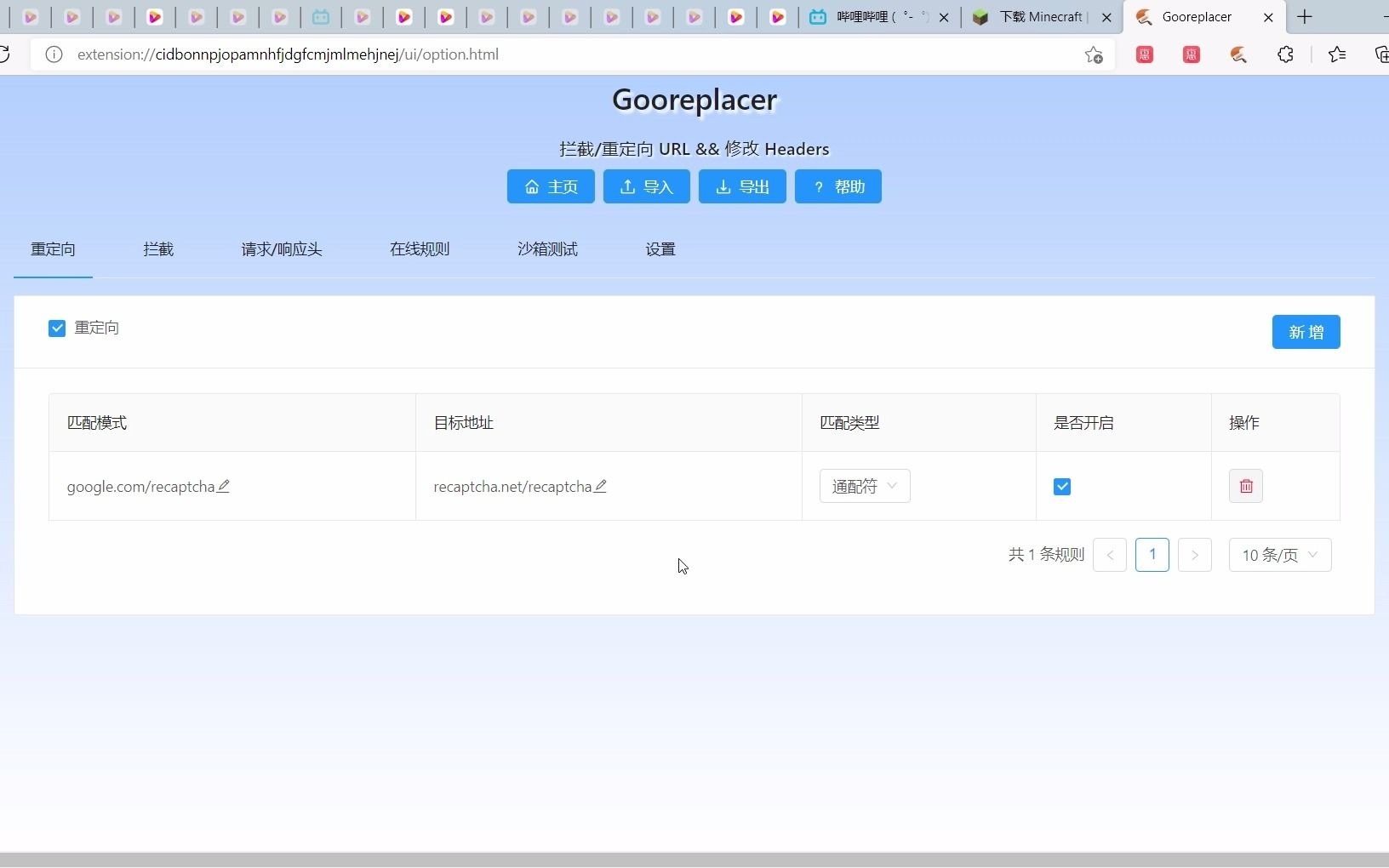Disable the recaptcha rule's 是否开启 checkbox

tap(1062, 486)
